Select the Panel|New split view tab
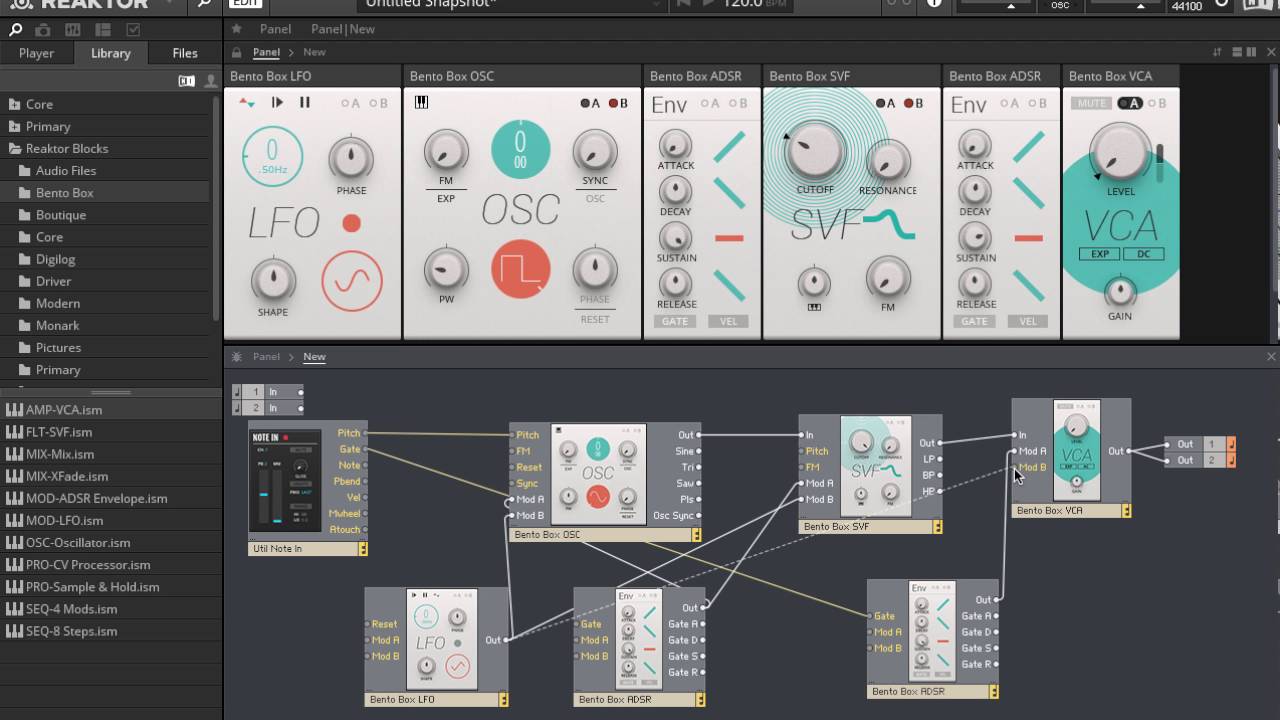Viewport: 1280px width, 720px height. tap(343, 29)
